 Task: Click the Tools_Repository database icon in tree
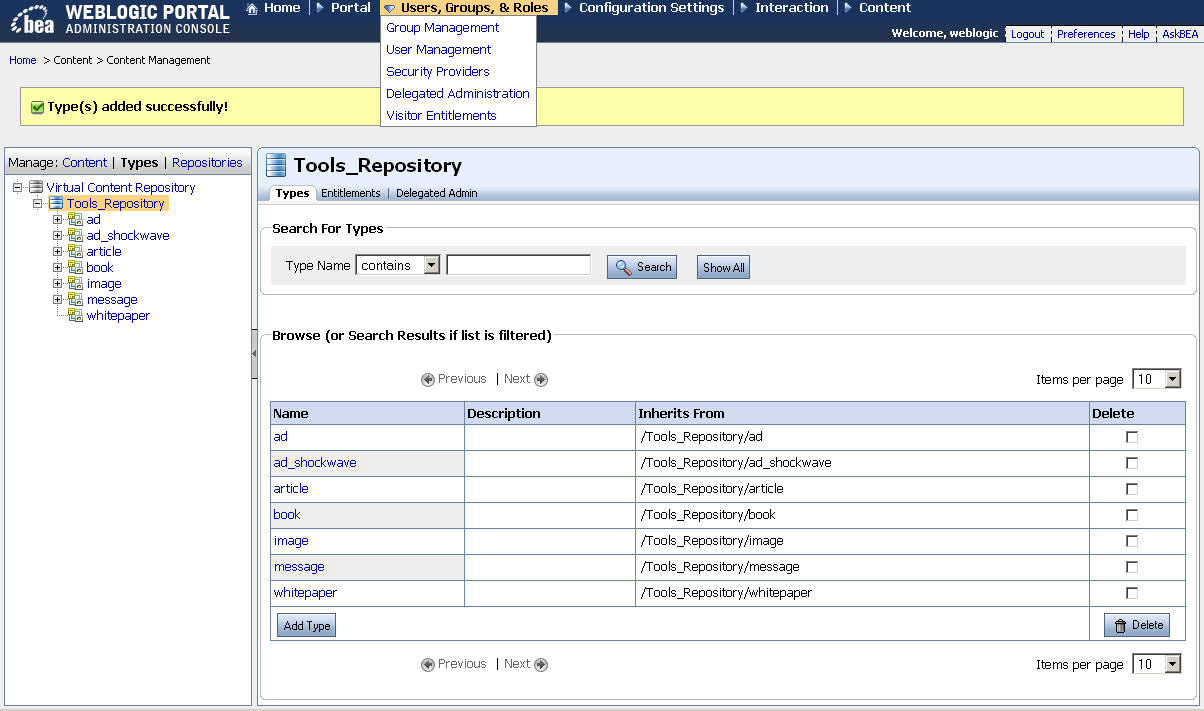click(56, 203)
